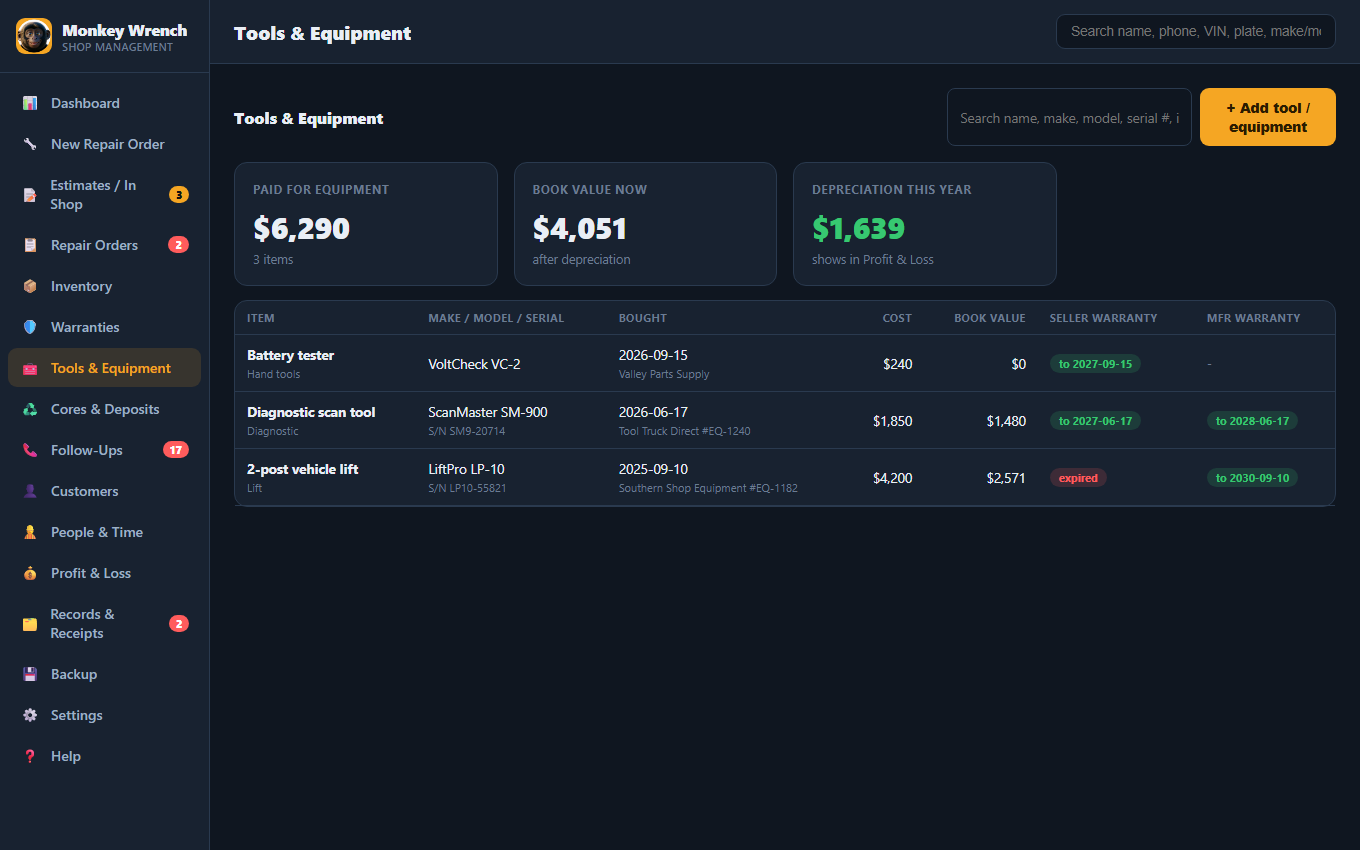Click the Follow-Ups badge showing 17
The height and width of the screenshot is (850, 1360).
coord(176,450)
